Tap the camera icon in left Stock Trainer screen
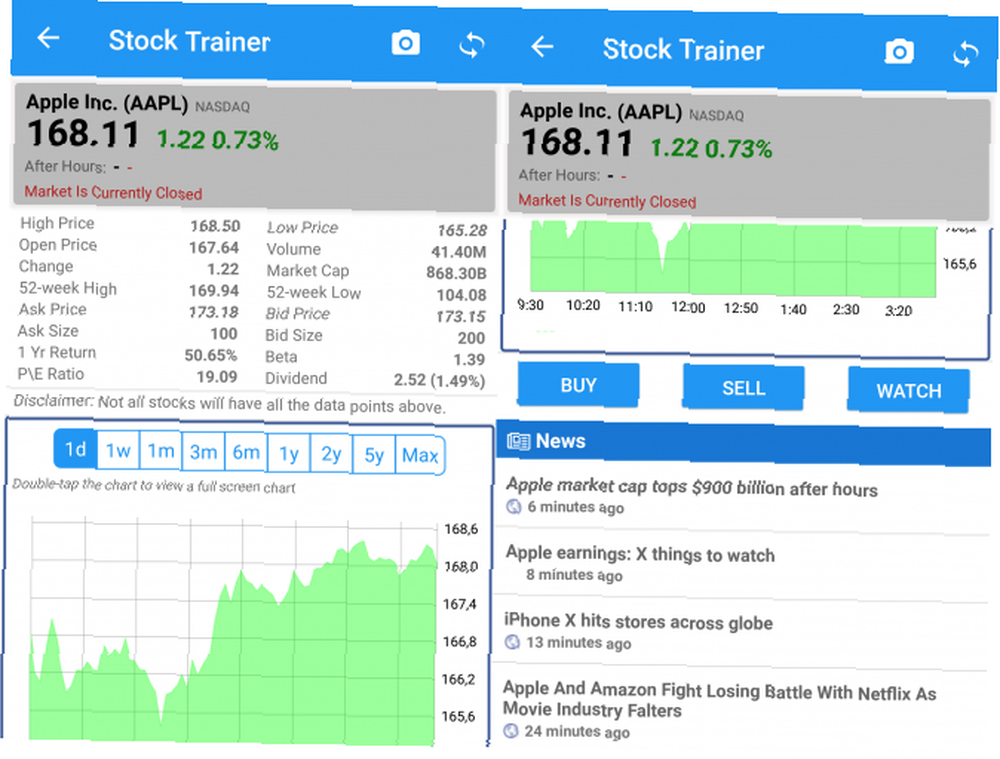Viewport: 1000px width, 759px height. point(406,43)
